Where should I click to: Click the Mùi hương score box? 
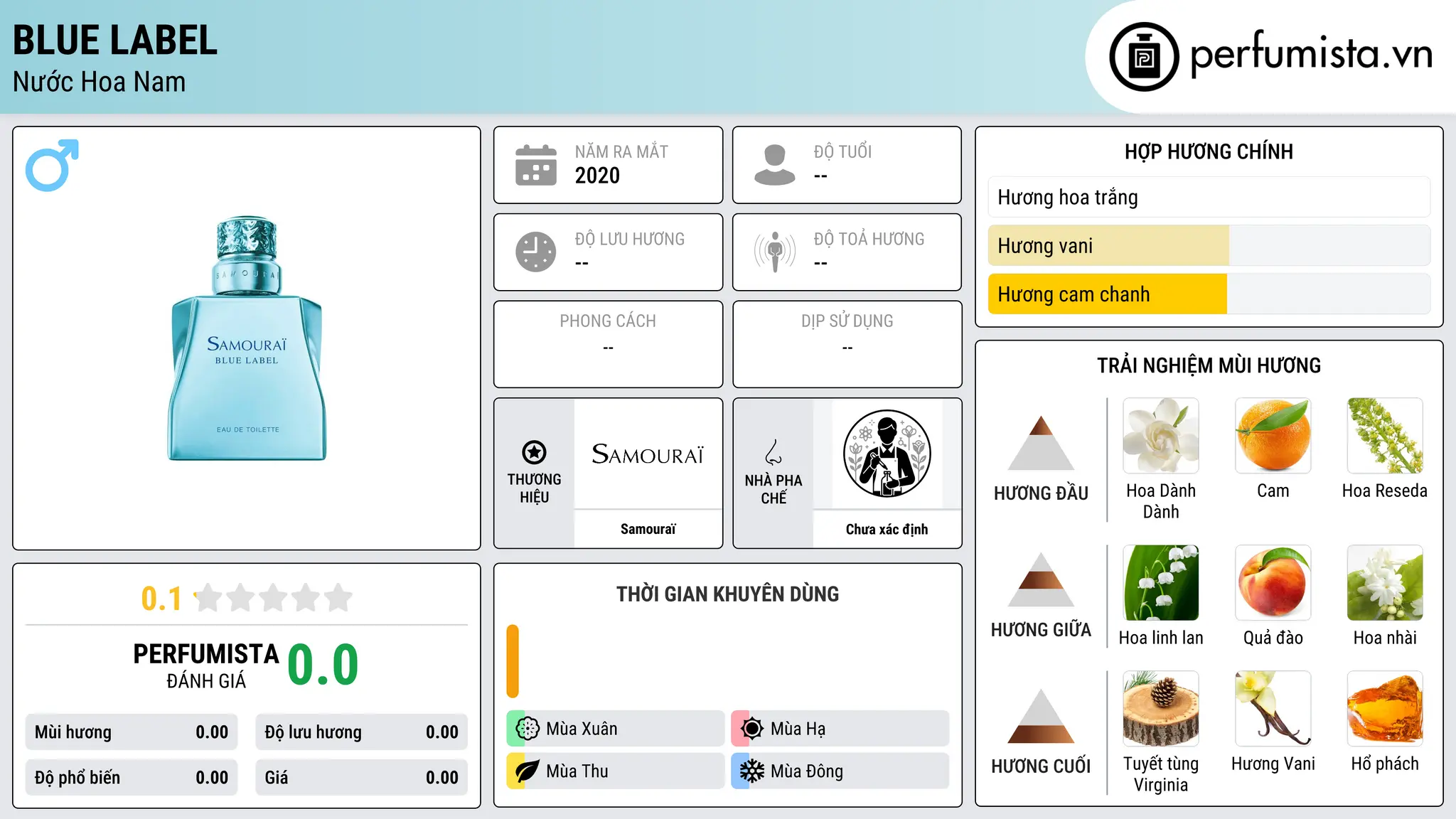click(x=132, y=732)
